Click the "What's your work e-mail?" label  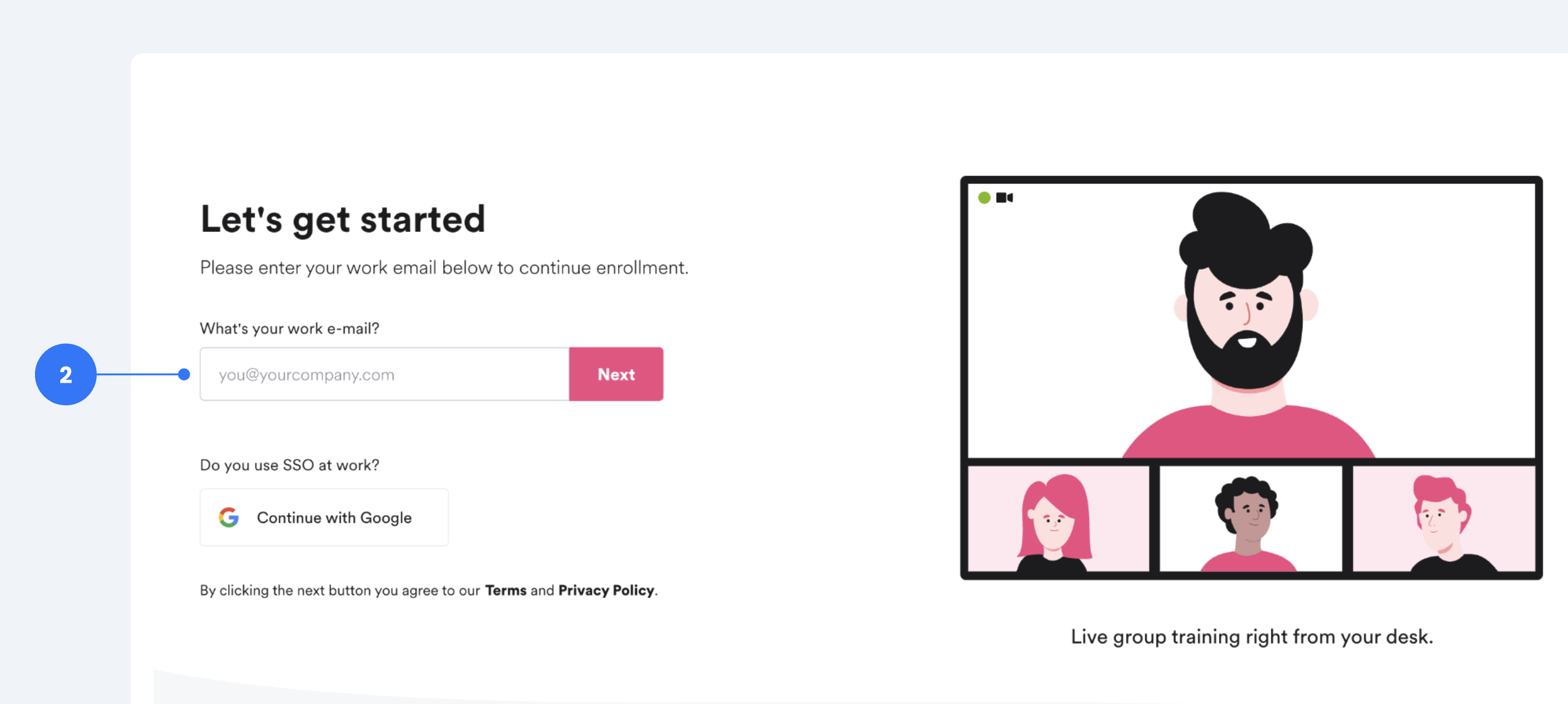click(x=290, y=328)
